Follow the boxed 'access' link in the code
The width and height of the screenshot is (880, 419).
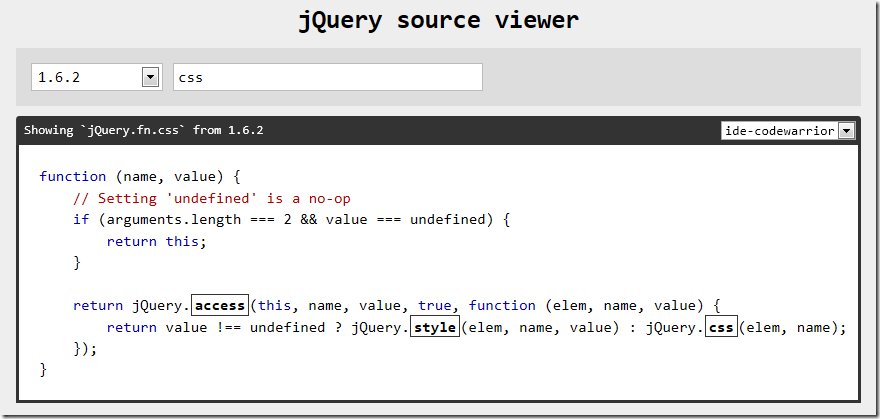point(220,306)
